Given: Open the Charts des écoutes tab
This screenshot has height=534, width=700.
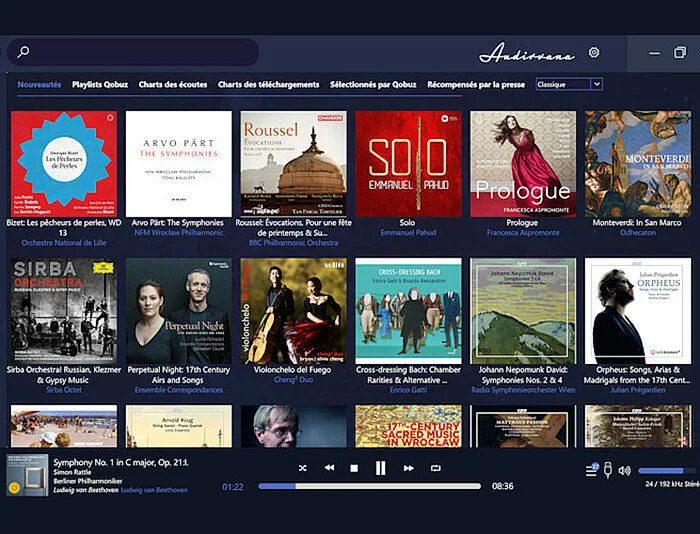Looking at the screenshot, I should pos(173,84).
